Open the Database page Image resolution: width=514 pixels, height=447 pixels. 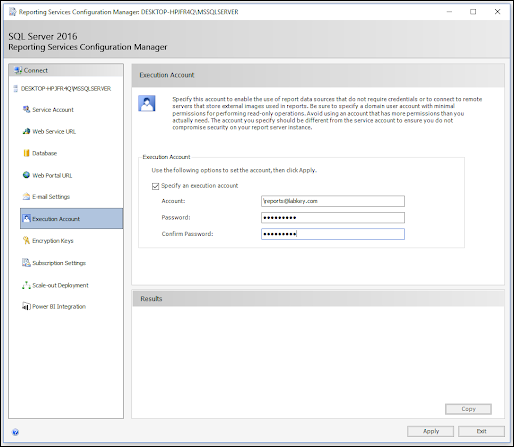[45, 153]
